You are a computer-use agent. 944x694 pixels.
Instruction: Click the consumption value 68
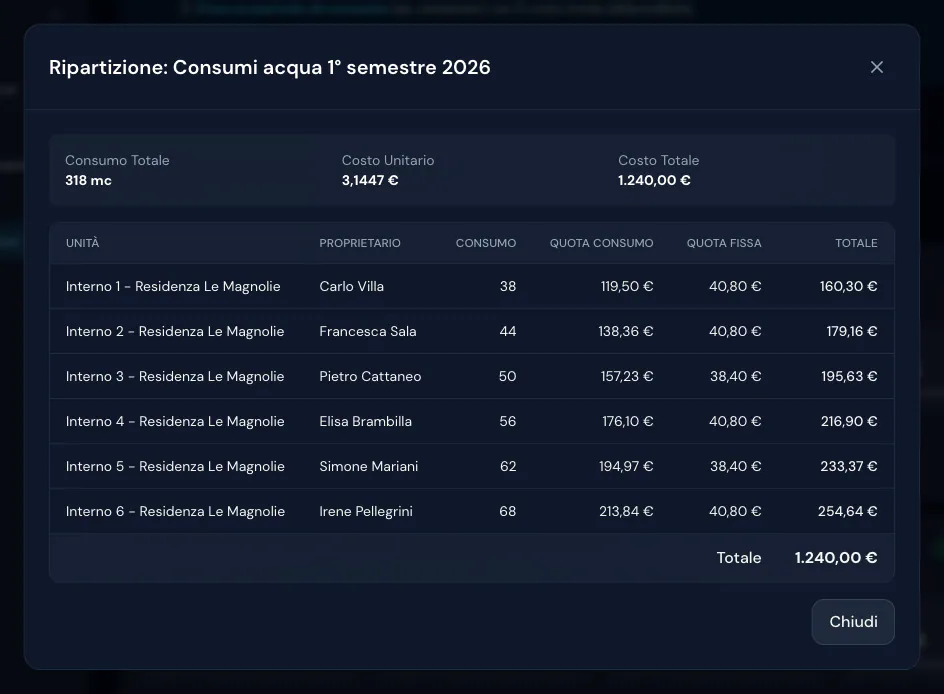[508, 512]
